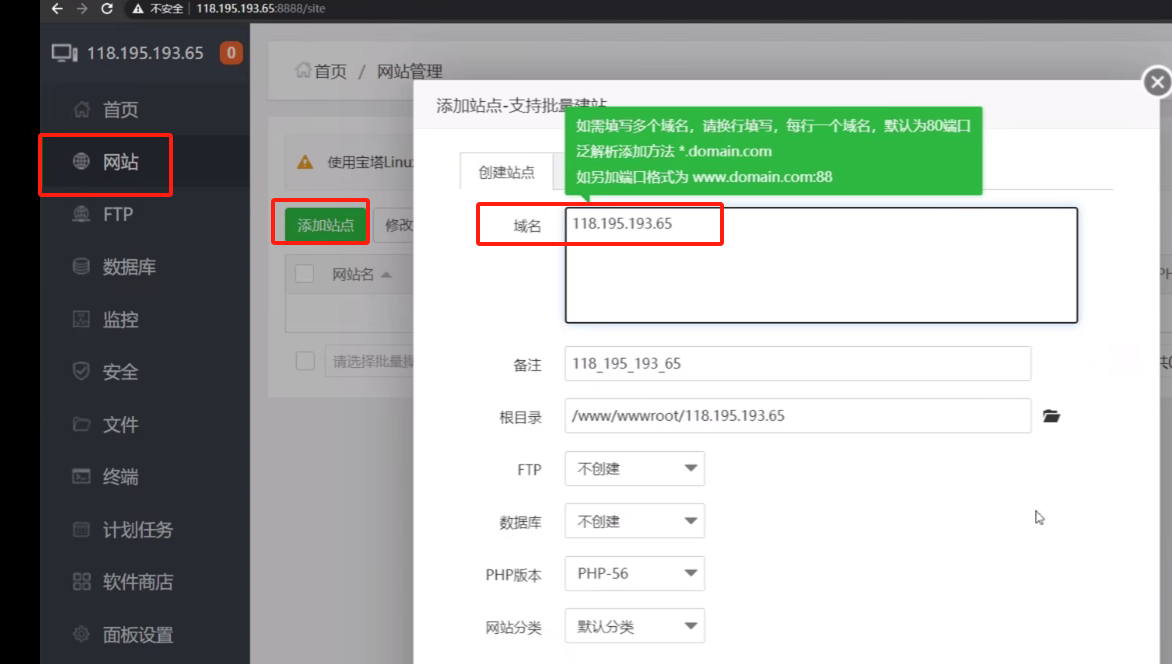Click the 备注 field containing 118_195_193_65
Image resolution: width=1172 pixels, height=664 pixels.
798,363
